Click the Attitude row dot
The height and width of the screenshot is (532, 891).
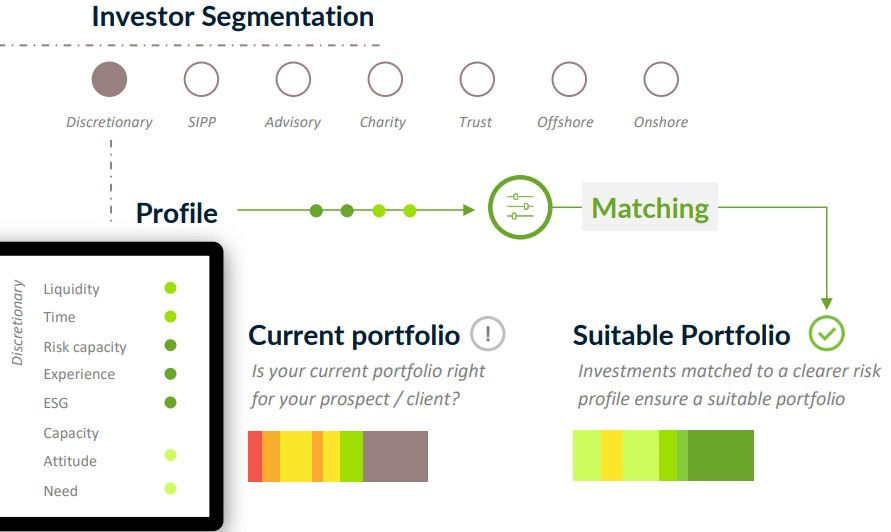coord(170,456)
